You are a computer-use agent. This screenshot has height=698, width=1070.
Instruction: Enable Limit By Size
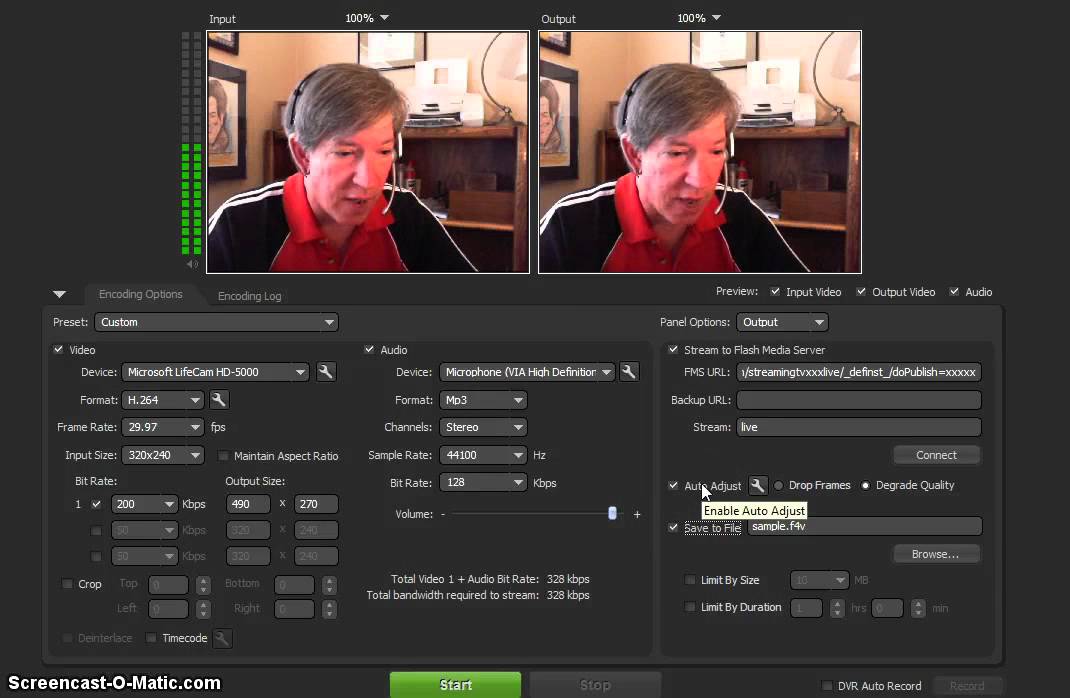[x=690, y=580]
